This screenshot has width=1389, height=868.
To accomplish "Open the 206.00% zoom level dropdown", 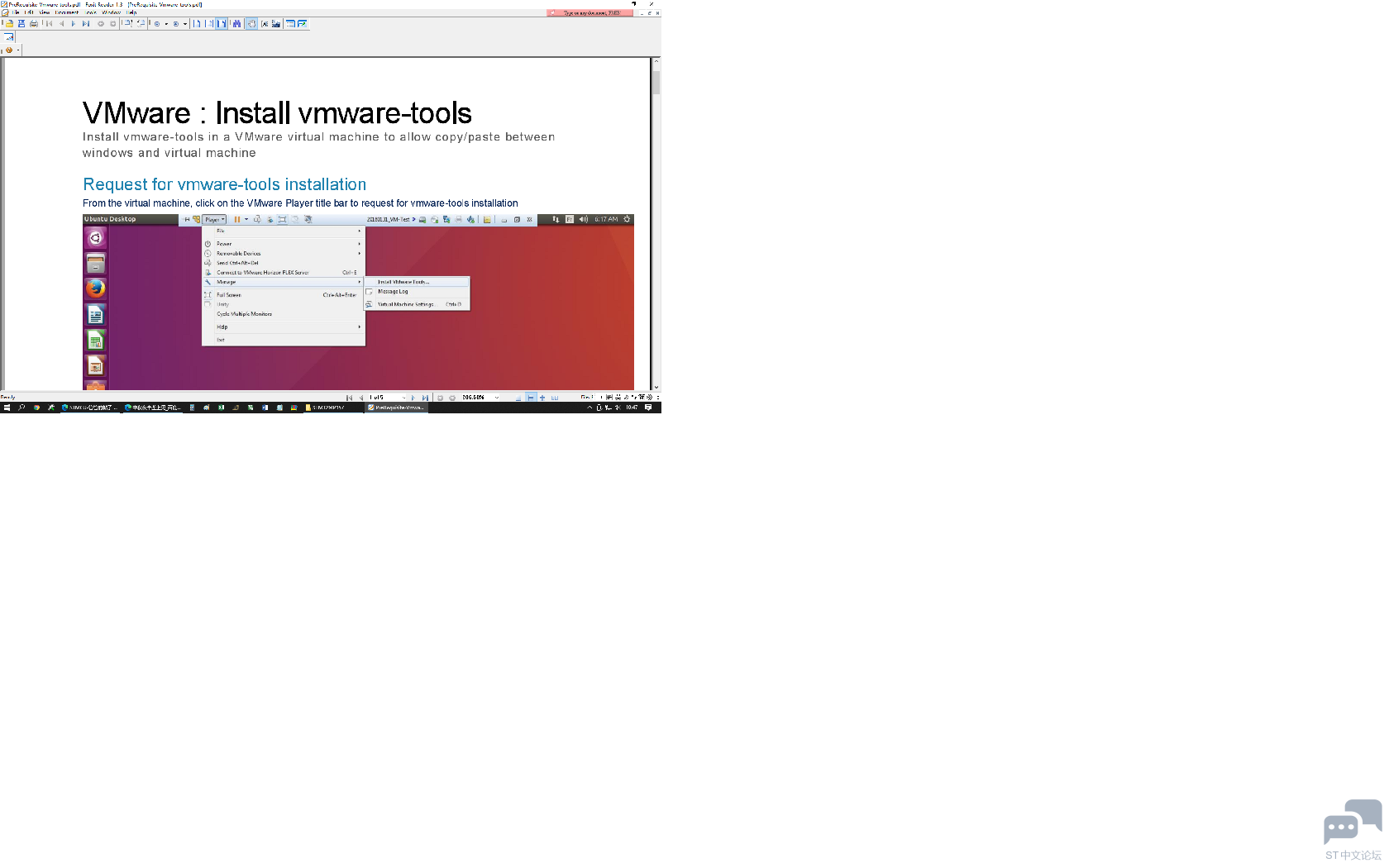I will [x=497, y=398].
